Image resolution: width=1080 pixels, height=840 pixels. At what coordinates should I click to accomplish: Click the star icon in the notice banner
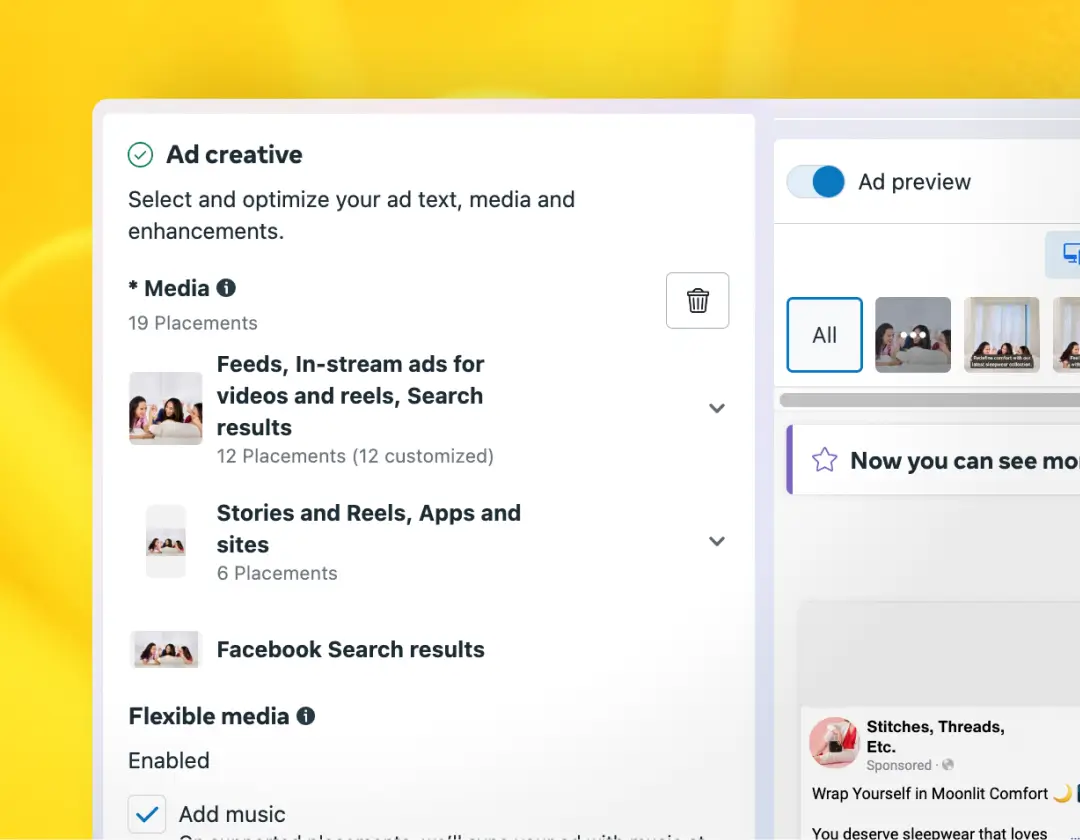tap(824, 460)
